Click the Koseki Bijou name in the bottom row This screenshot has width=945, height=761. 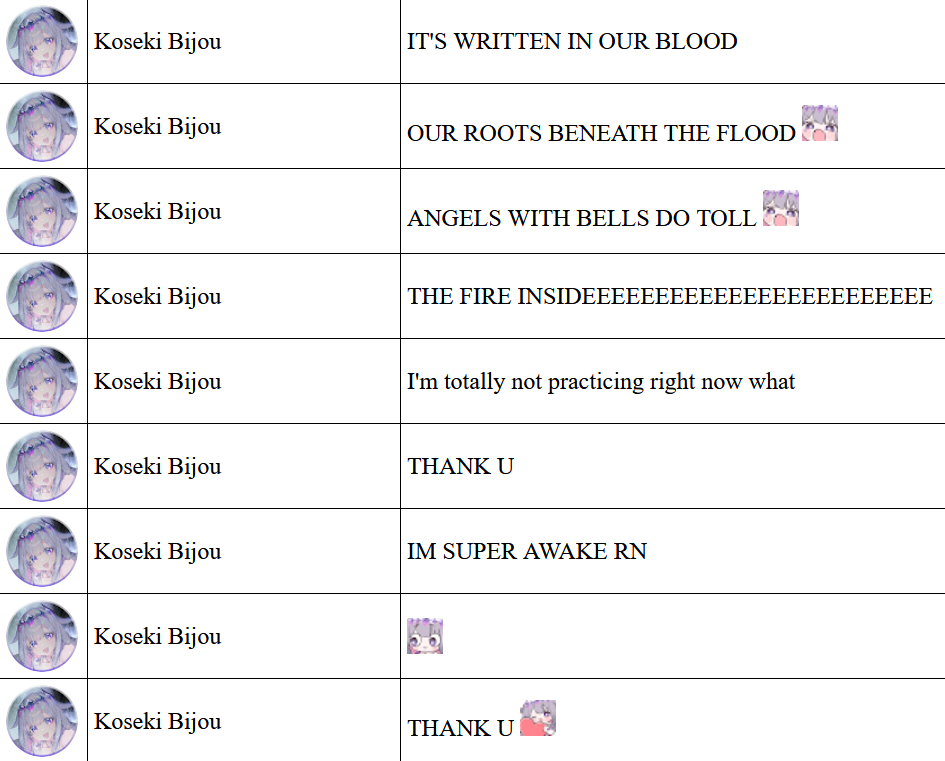click(158, 721)
